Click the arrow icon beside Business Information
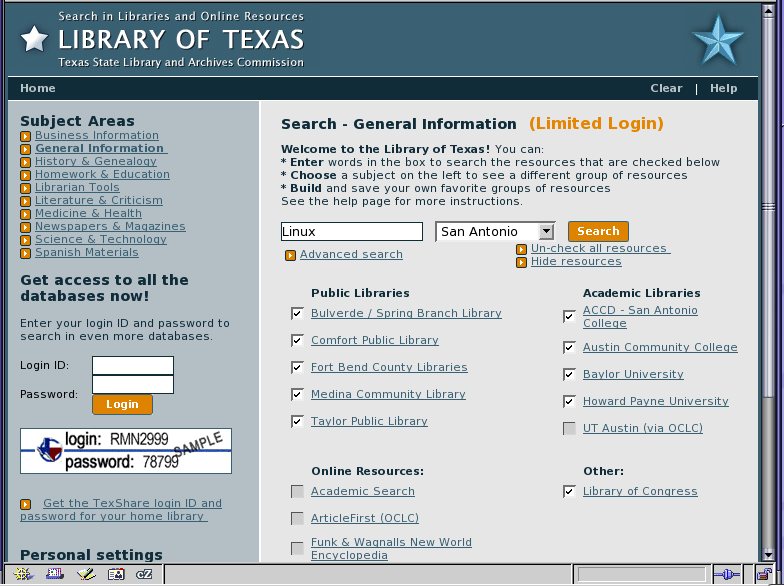The image size is (784, 586). (x=26, y=136)
